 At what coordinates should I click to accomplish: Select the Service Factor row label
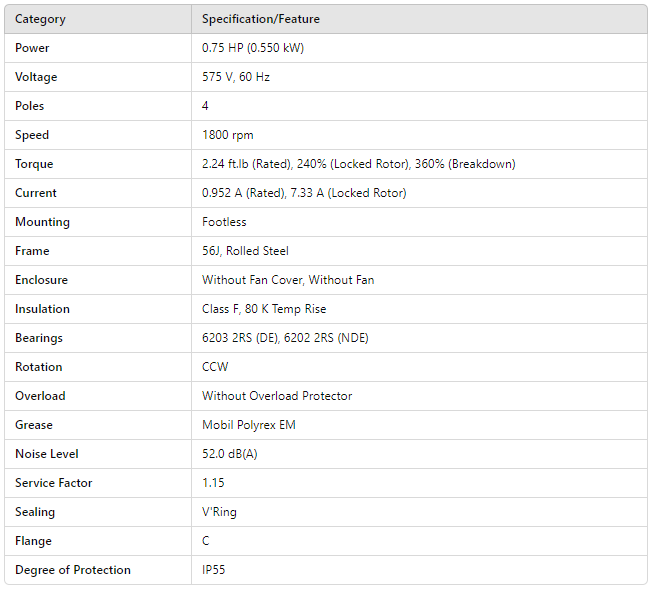[54, 483]
